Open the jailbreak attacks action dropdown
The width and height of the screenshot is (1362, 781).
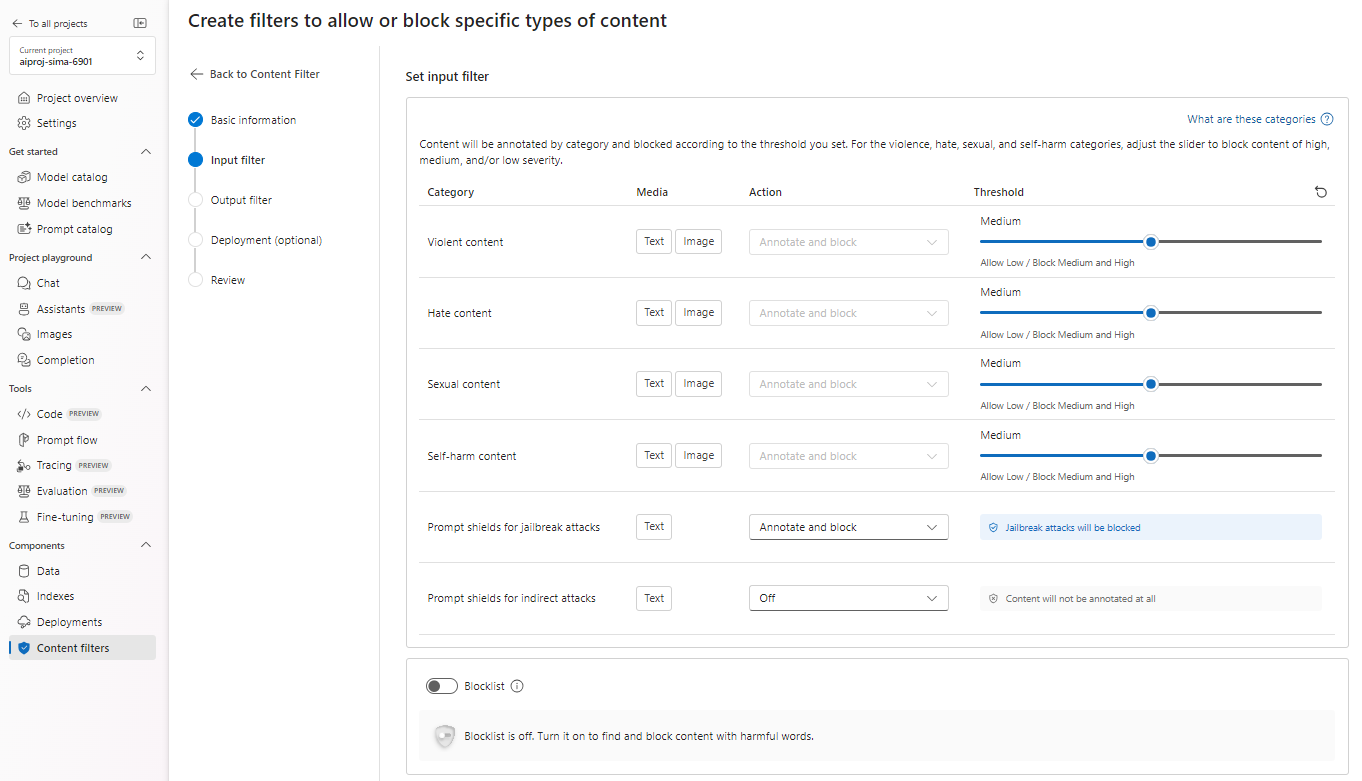point(848,527)
